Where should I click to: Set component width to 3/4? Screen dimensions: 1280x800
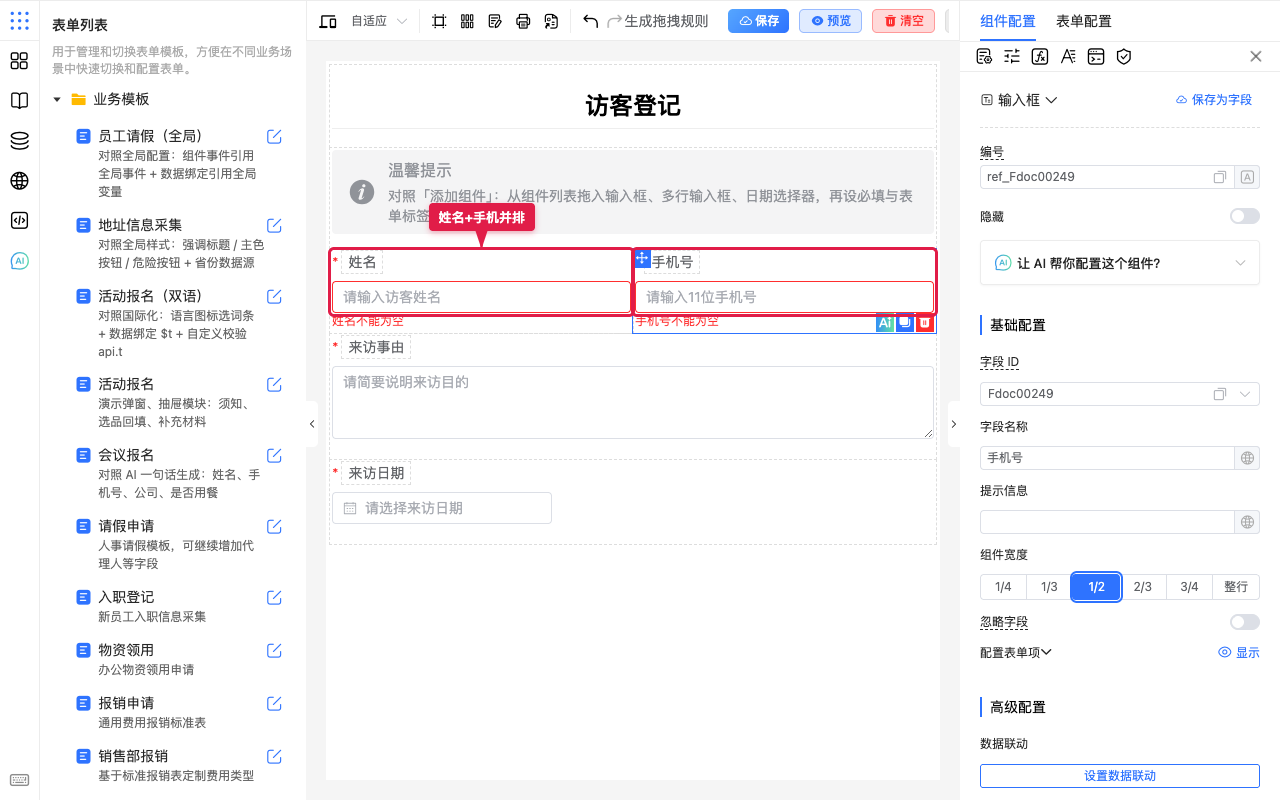click(1189, 587)
